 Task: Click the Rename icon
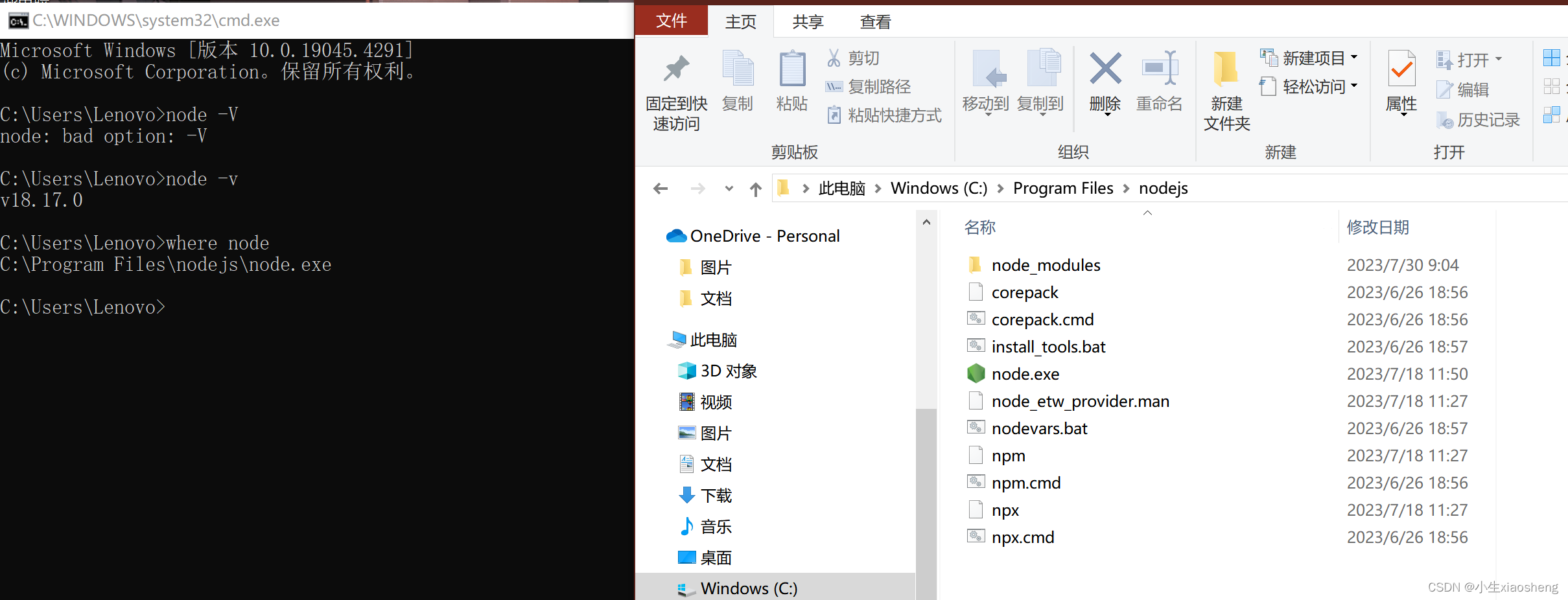tap(1160, 68)
